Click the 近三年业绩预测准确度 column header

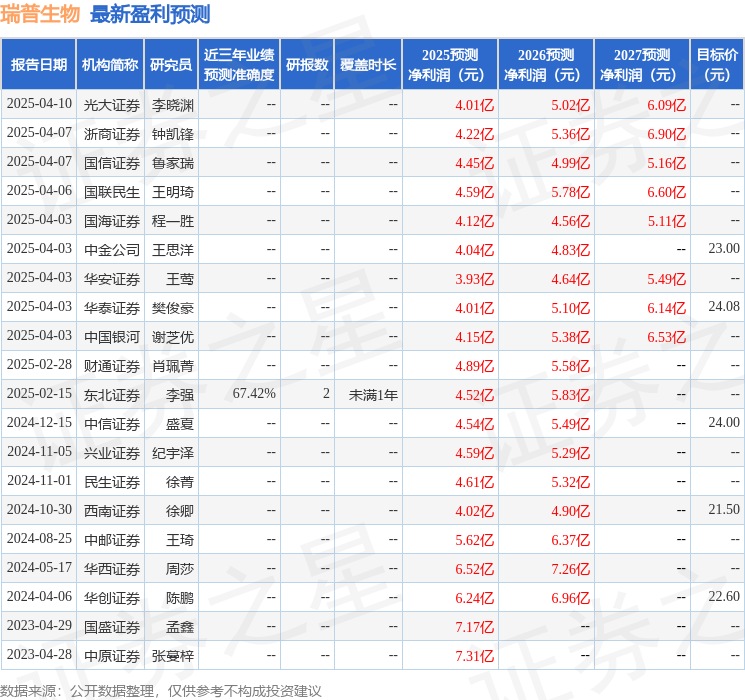(239, 65)
